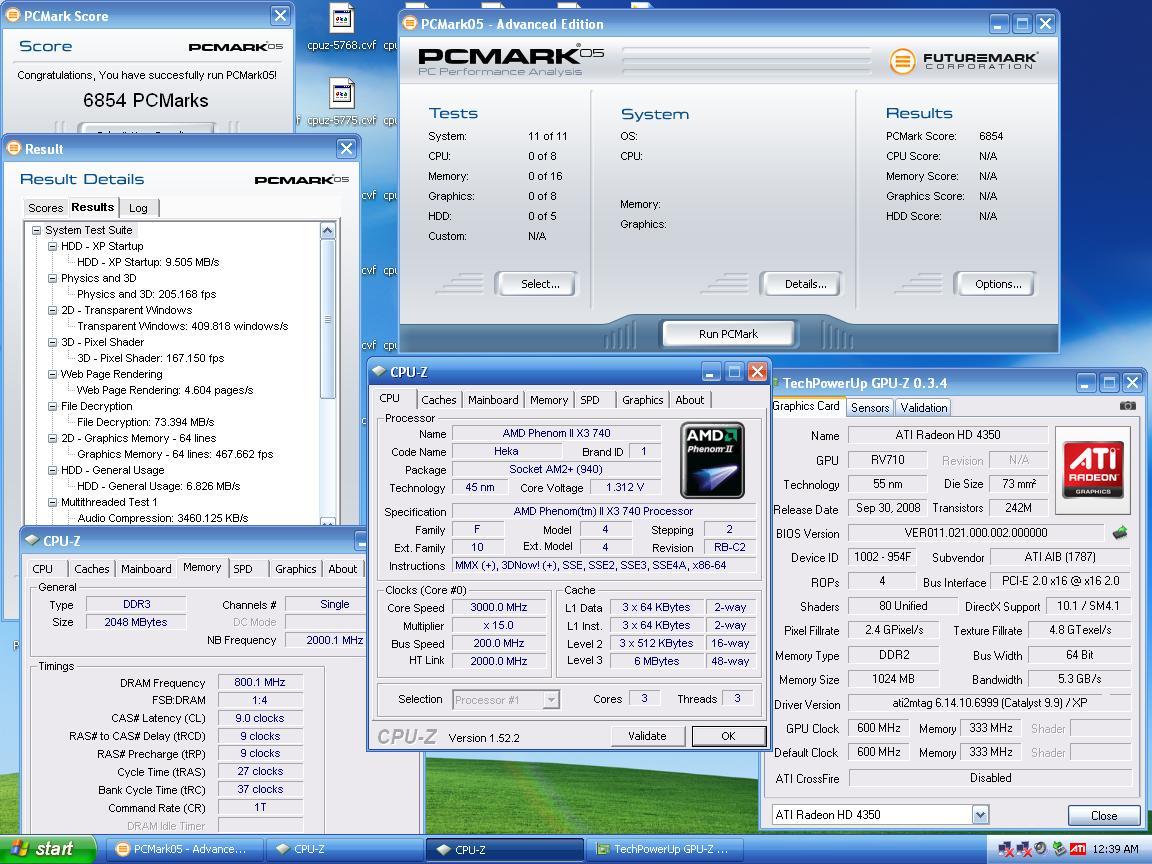The image size is (1152, 864).
Task: Click Result Details scrollbar up arrow
Action: pos(328,230)
